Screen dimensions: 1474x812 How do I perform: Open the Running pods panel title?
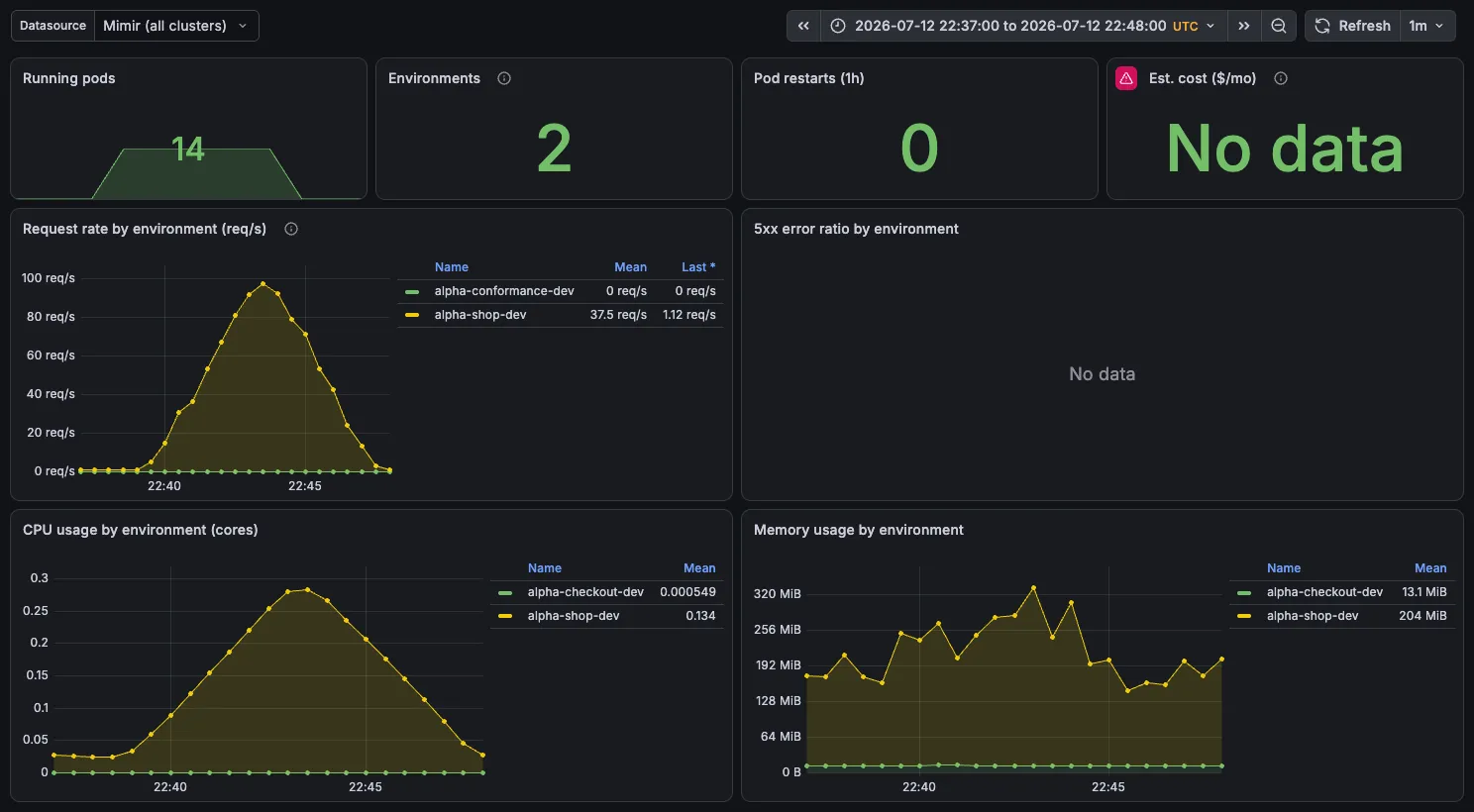(69, 78)
